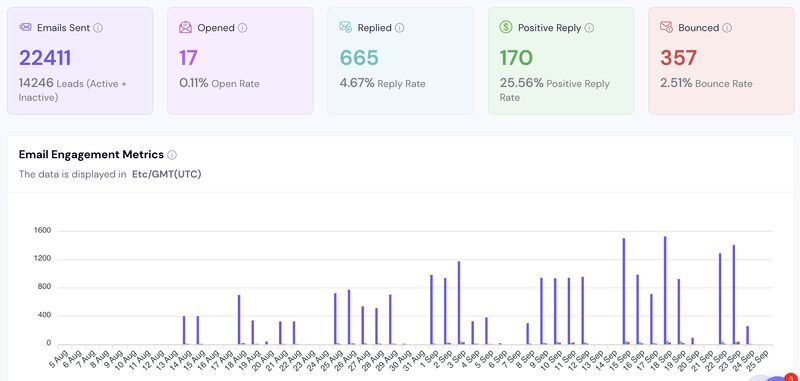This screenshot has width=800, height=381.
Task: Click the Emails Sent envelope icon
Action: click(x=25, y=28)
